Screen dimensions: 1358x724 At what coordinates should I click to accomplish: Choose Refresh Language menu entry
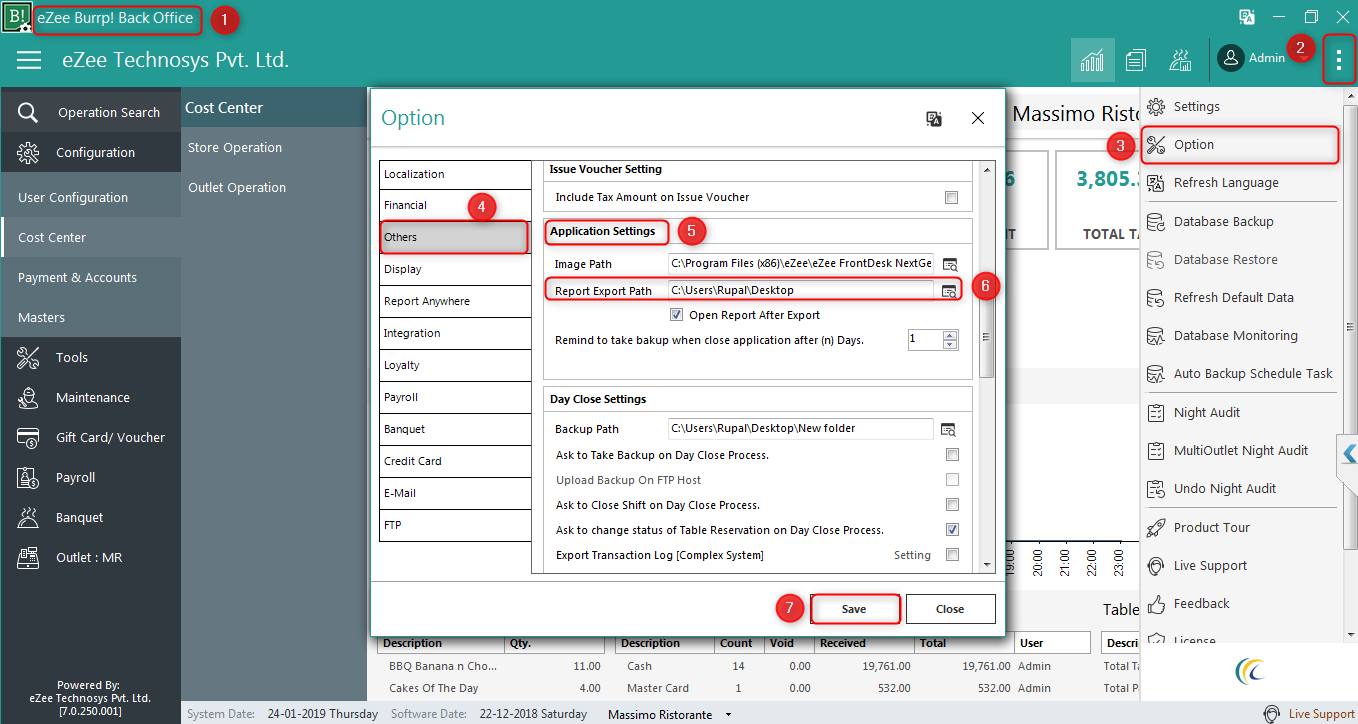click(1240, 183)
